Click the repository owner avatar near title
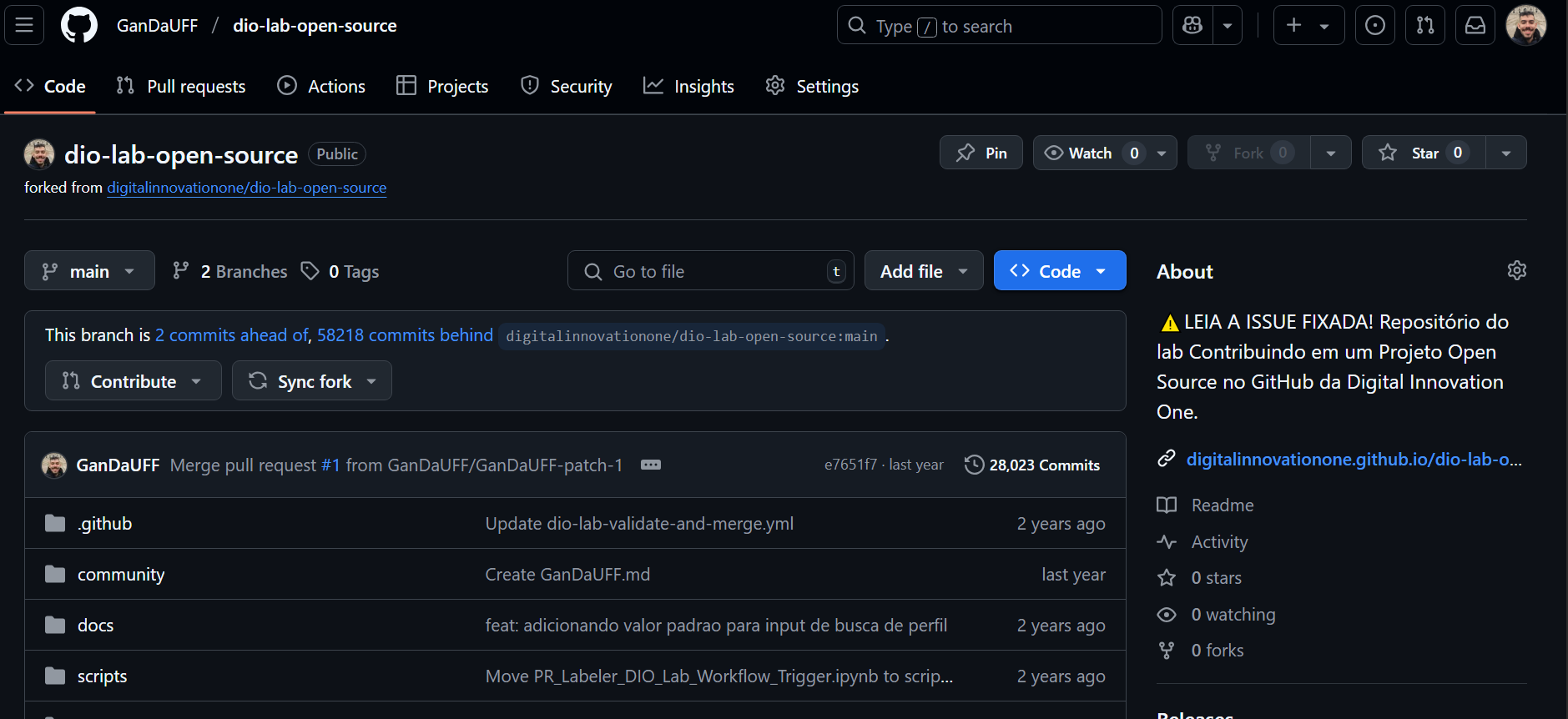This screenshot has height=719, width=1568. pyautogui.click(x=39, y=154)
